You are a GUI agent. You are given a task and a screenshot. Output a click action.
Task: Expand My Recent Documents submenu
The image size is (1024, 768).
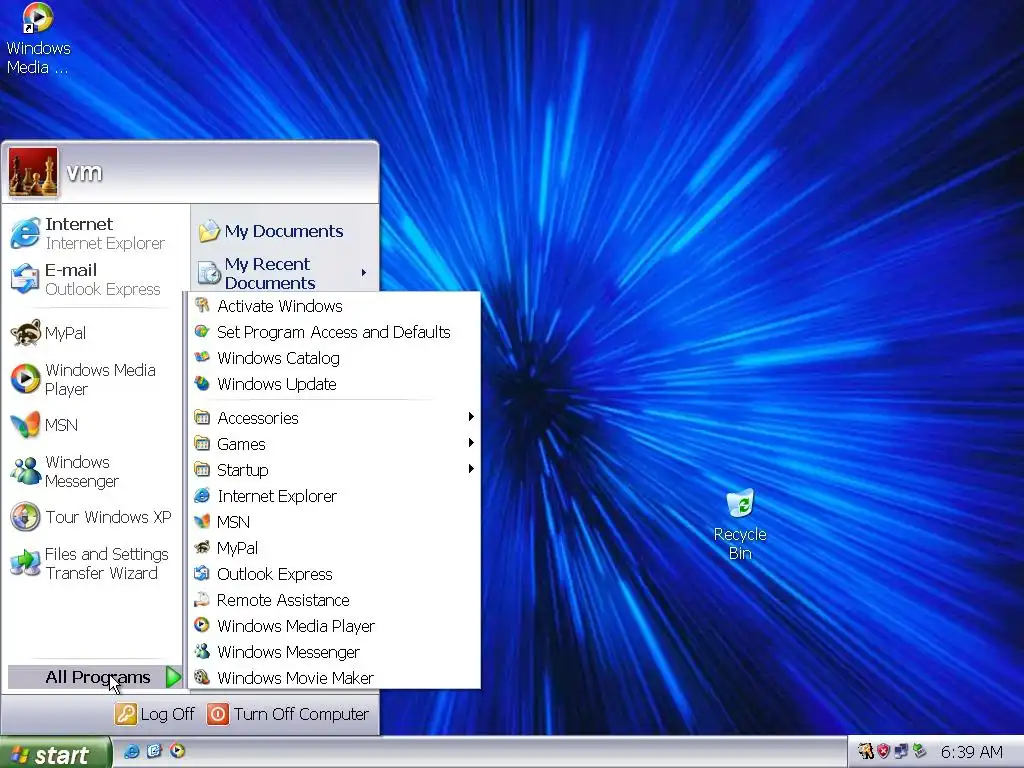285,273
